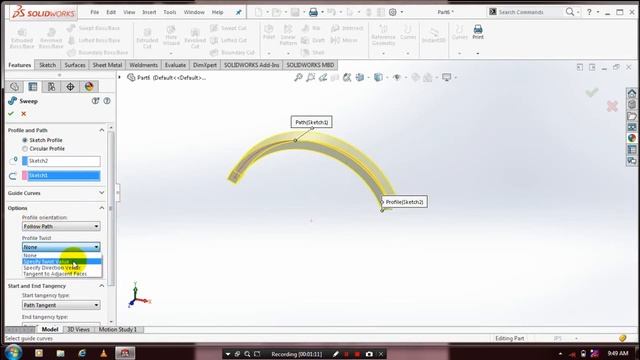Switch to the Sheet Metal tab
This screenshot has height=360, width=640.
[107, 65]
